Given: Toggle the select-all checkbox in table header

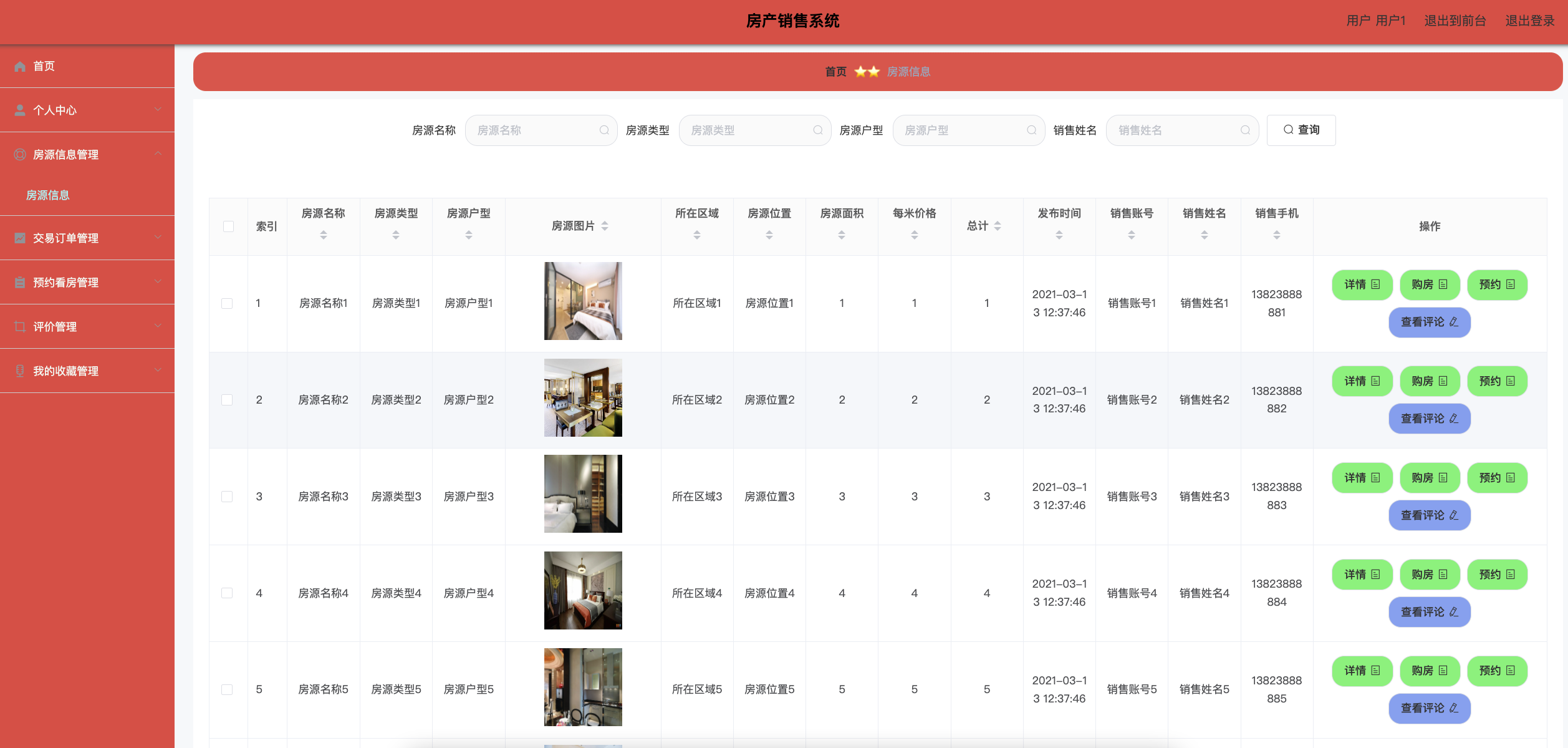Looking at the screenshot, I should [228, 226].
